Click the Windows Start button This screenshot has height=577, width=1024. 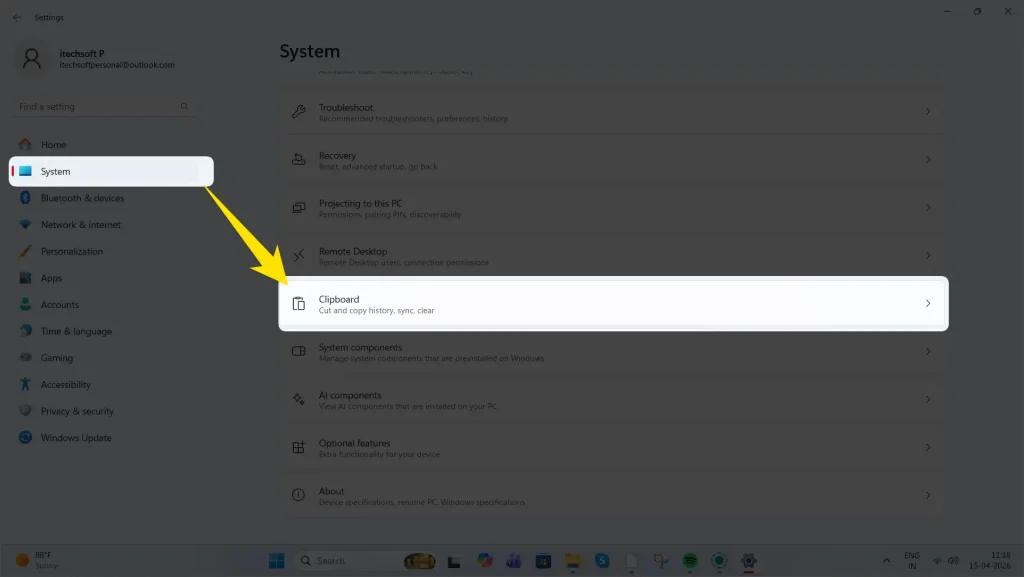tap(275, 560)
